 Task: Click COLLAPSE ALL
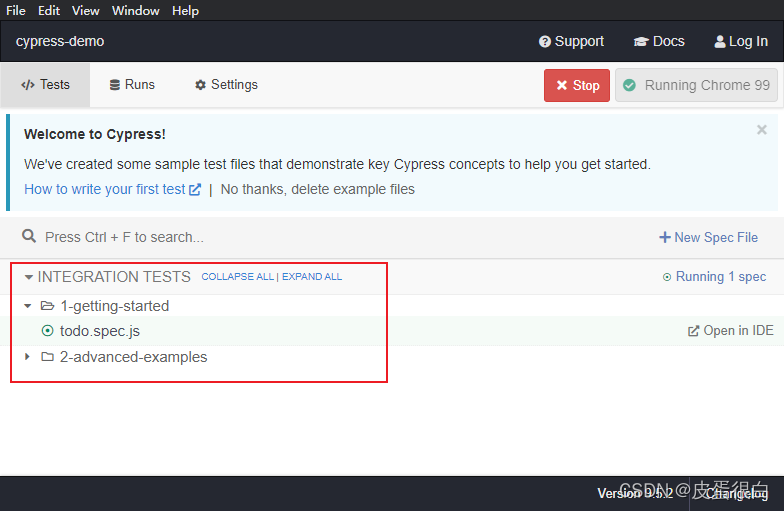238,276
